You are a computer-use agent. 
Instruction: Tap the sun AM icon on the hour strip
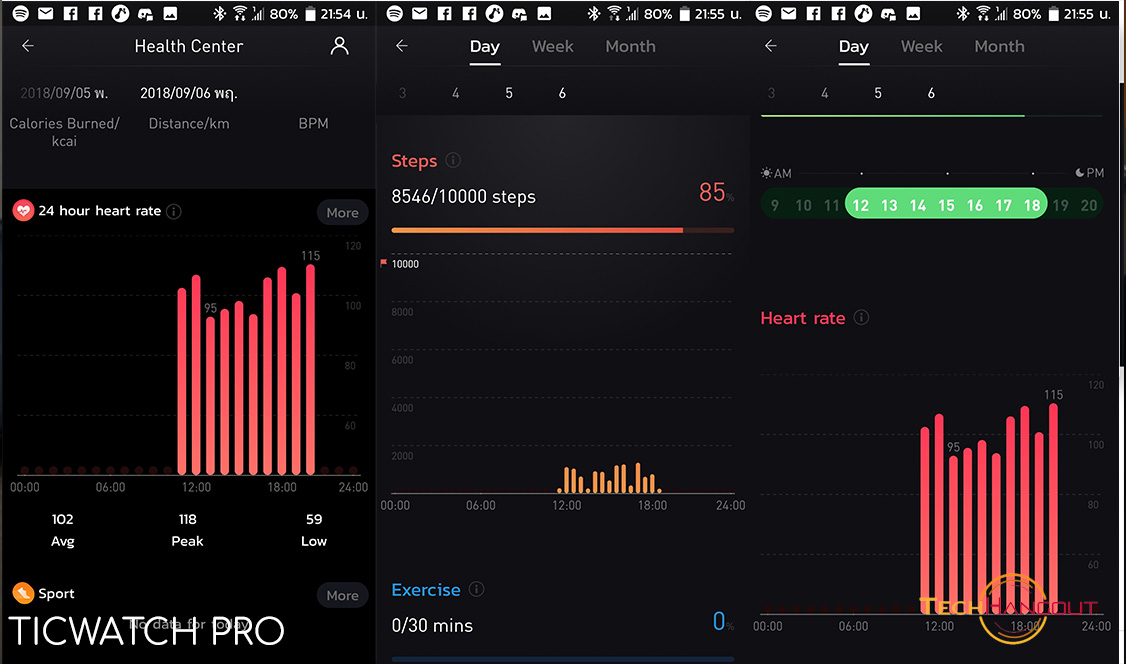[767, 173]
